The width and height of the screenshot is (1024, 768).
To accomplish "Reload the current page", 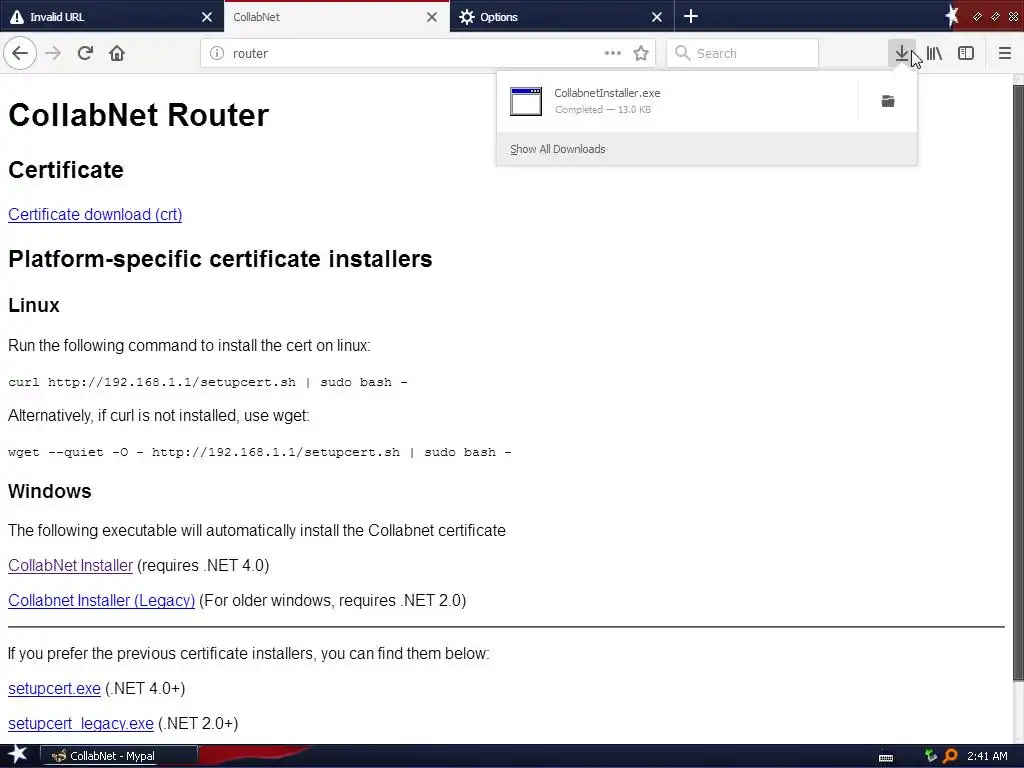I will pyautogui.click(x=85, y=53).
